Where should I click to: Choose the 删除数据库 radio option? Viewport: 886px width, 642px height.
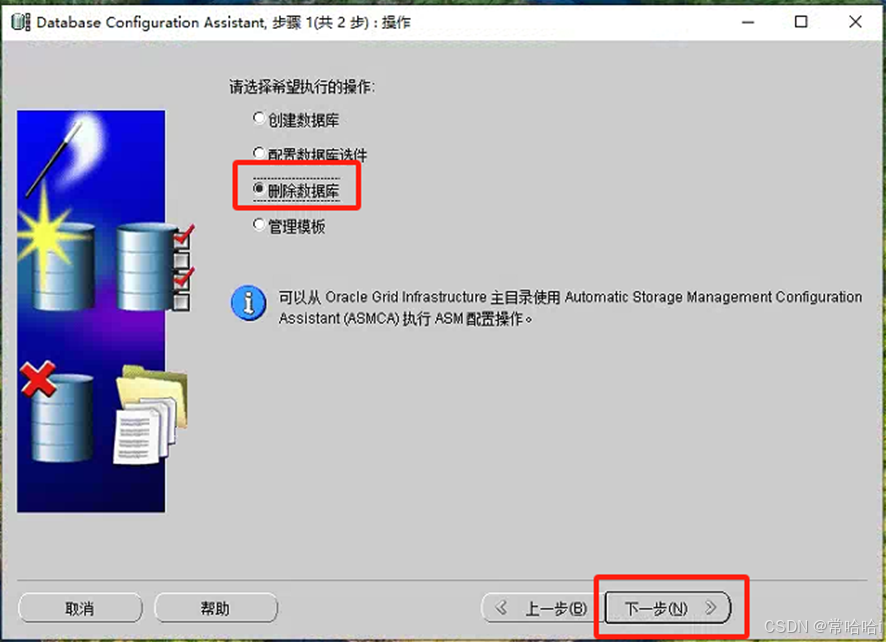(x=296, y=190)
